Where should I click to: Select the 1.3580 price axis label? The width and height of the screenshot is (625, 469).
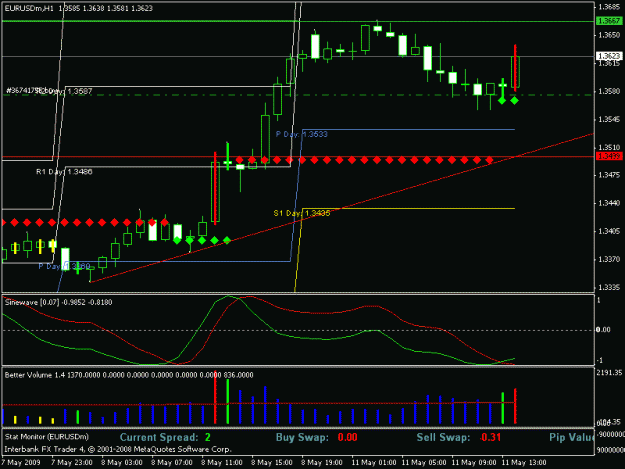click(x=609, y=91)
